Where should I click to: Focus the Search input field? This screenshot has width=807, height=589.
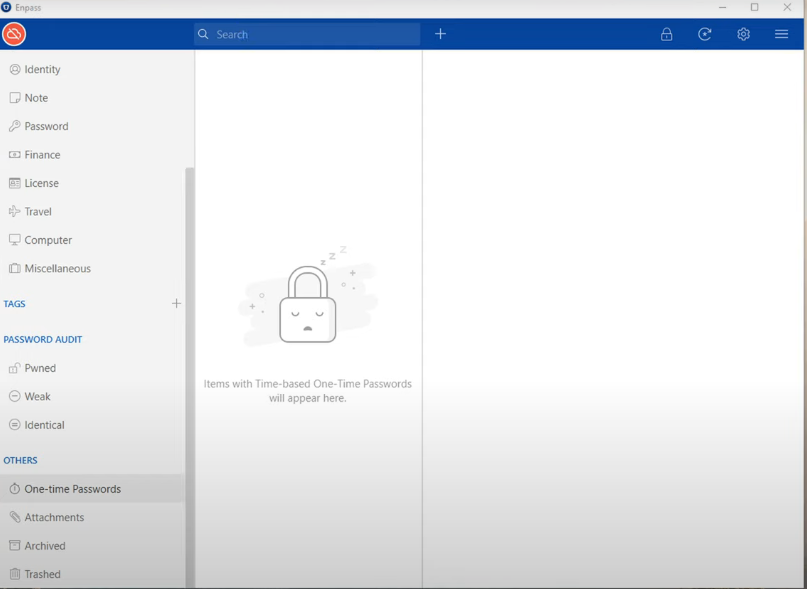tap(307, 34)
